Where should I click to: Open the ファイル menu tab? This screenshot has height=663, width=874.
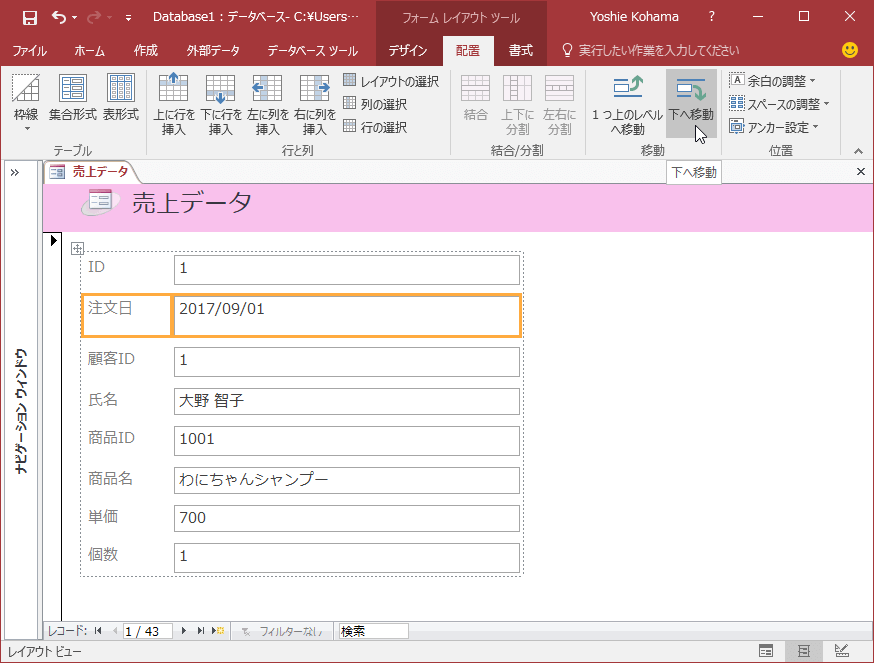tap(30, 51)
